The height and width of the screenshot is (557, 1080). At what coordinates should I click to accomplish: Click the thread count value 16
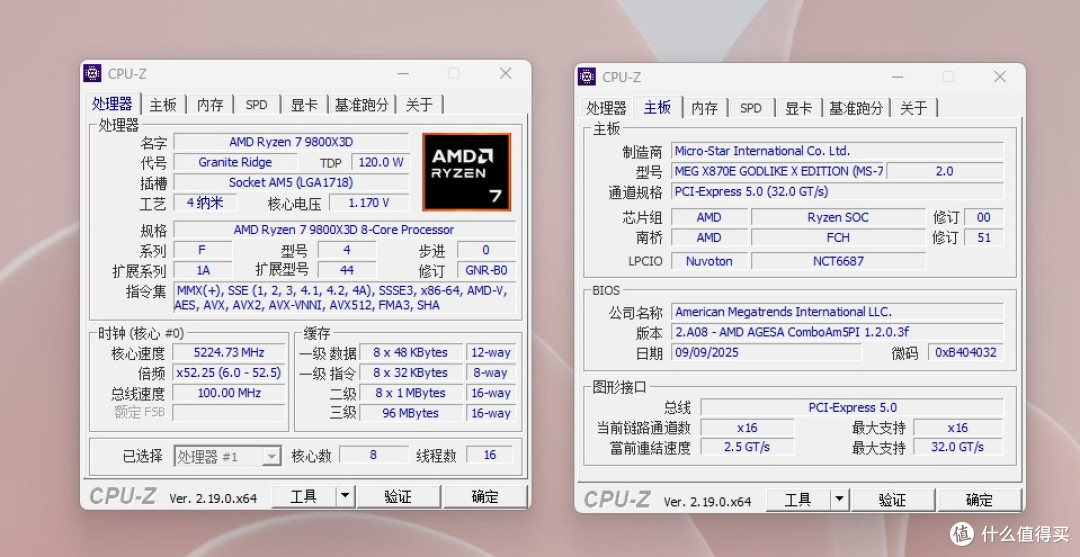490,455
